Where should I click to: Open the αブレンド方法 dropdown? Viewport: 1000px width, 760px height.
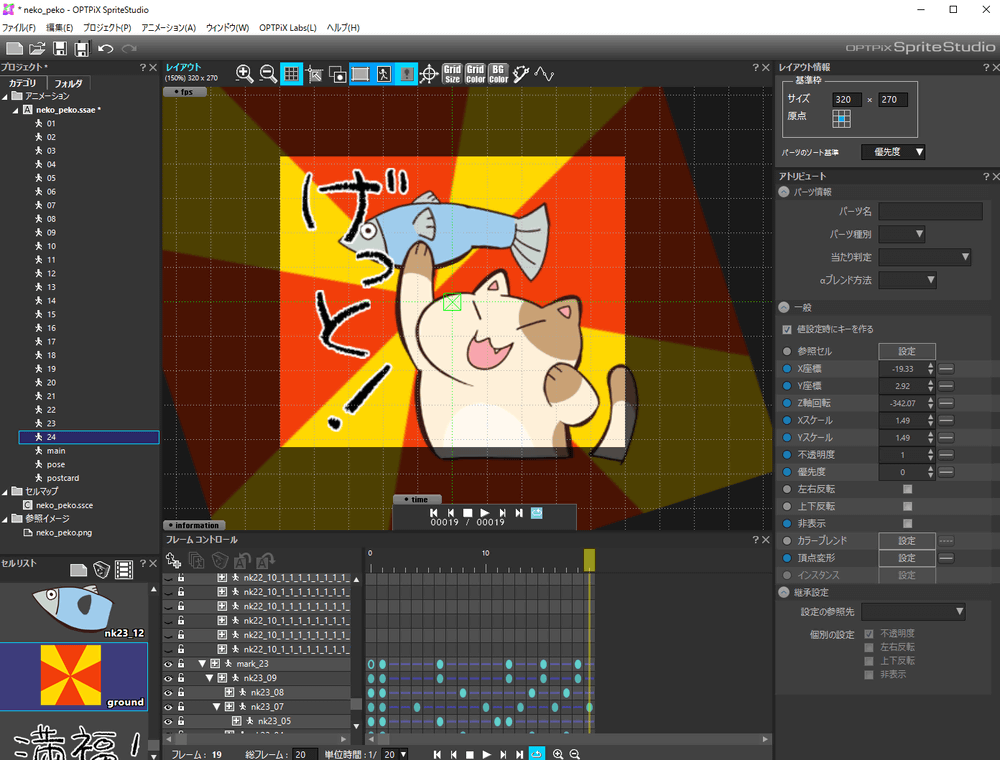(x=907, y=280)
